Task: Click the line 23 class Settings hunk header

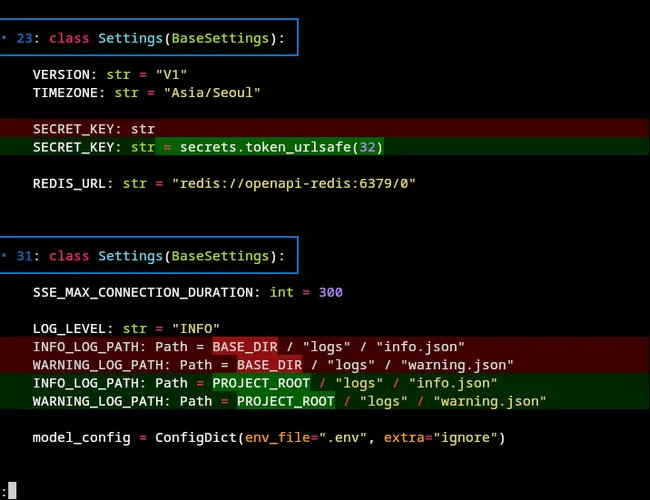Action: [x=149, y=37]
